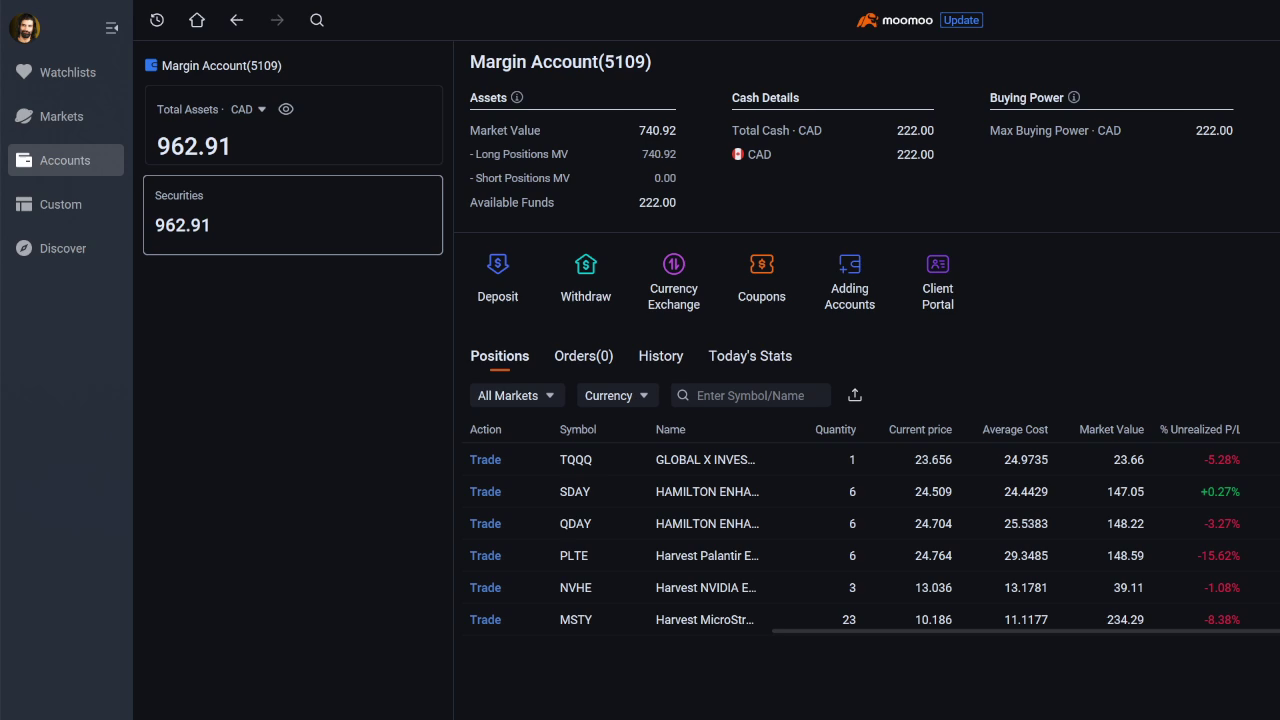Open the Today's Stats tab
Screen dimensions: 1280x720
pos(749,356)
